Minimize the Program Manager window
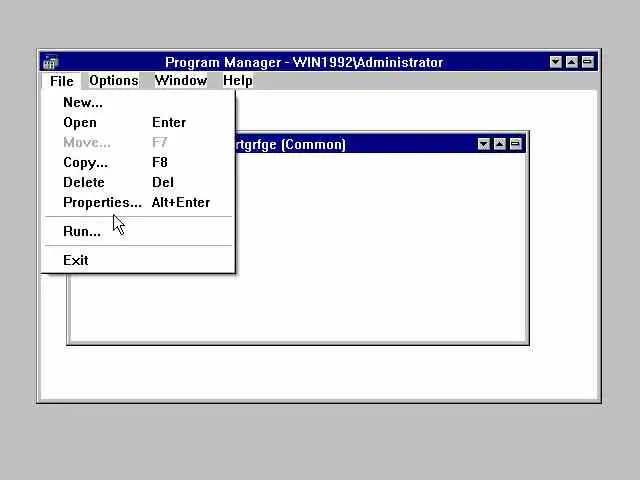Screen dimensions: 640x480 556,62
